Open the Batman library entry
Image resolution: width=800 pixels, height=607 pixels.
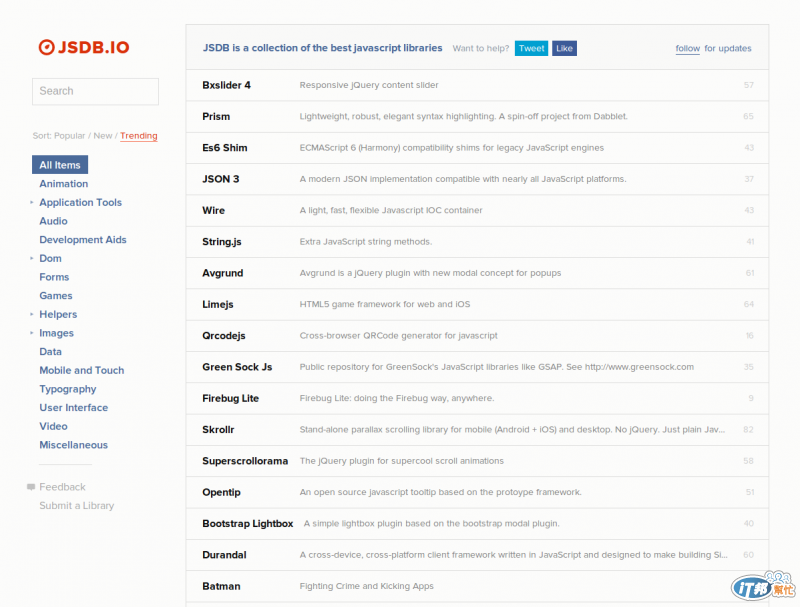click(x=477, y=587)
